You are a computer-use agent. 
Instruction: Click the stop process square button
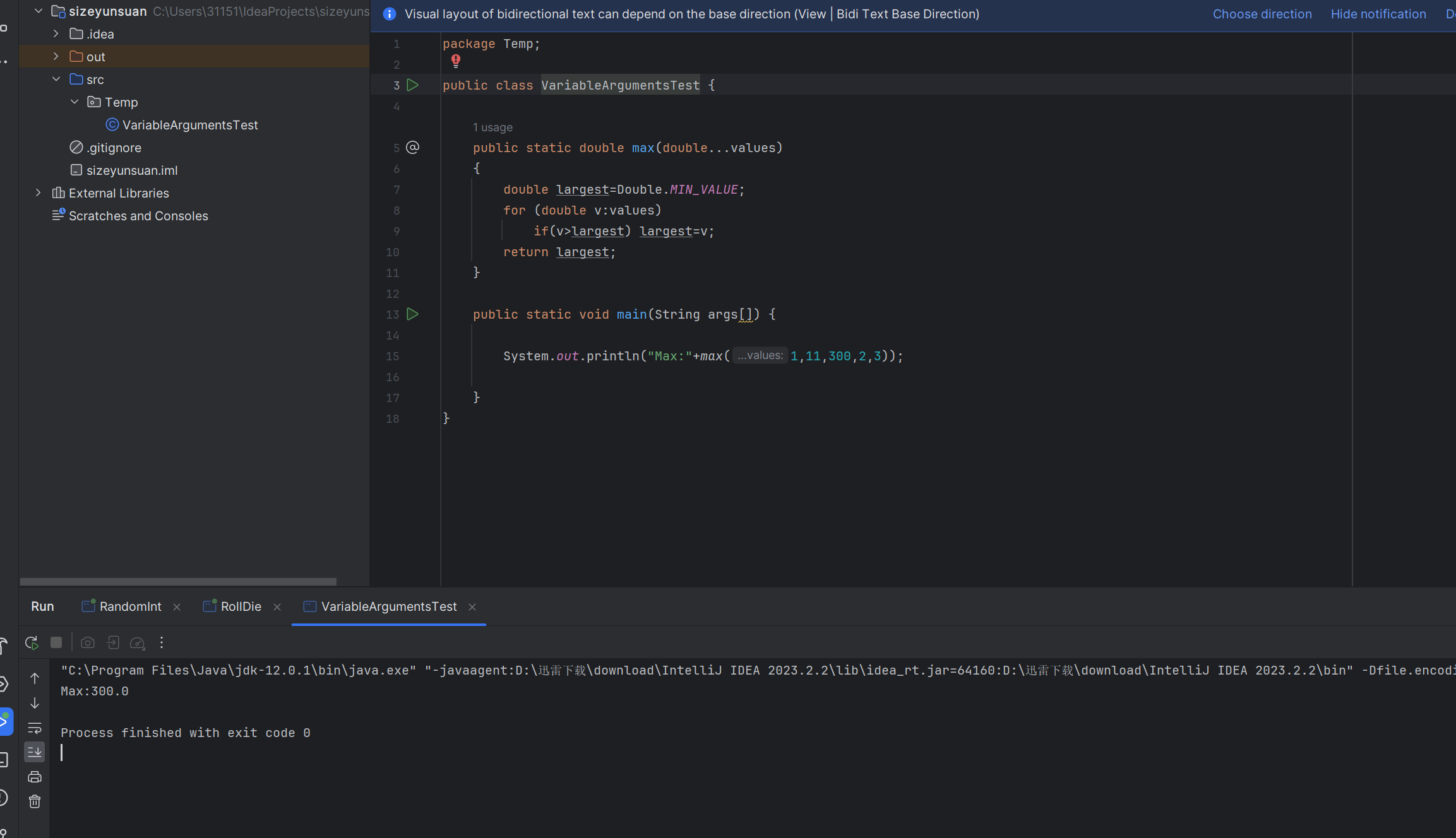click(x=56, y=642)
